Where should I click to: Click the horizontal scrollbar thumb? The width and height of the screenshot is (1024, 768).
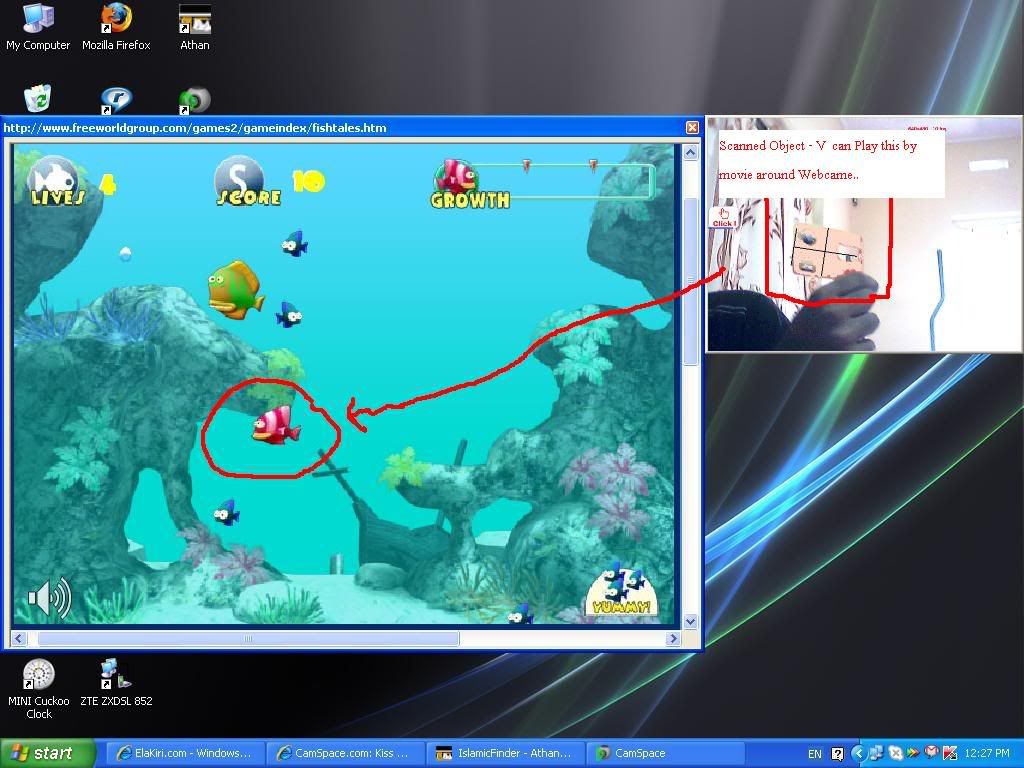[248, 639]
